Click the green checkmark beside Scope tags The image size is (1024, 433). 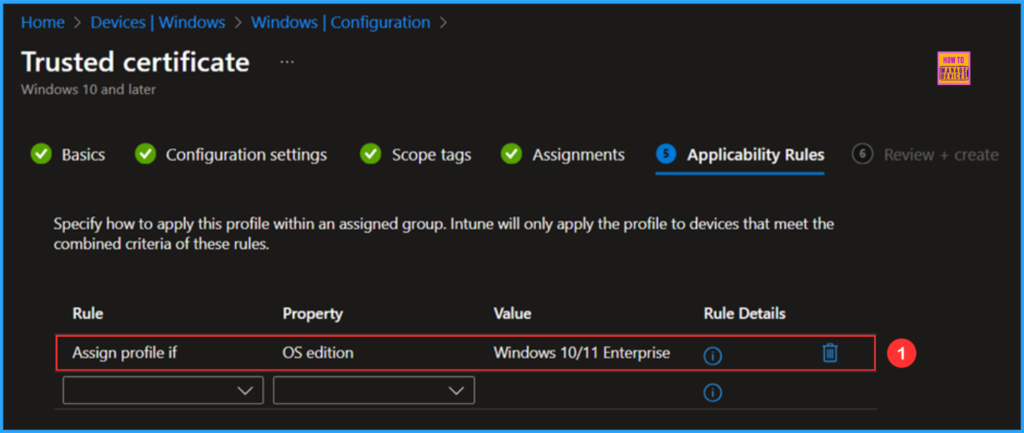pyautogui.click(x=370, y=155)
